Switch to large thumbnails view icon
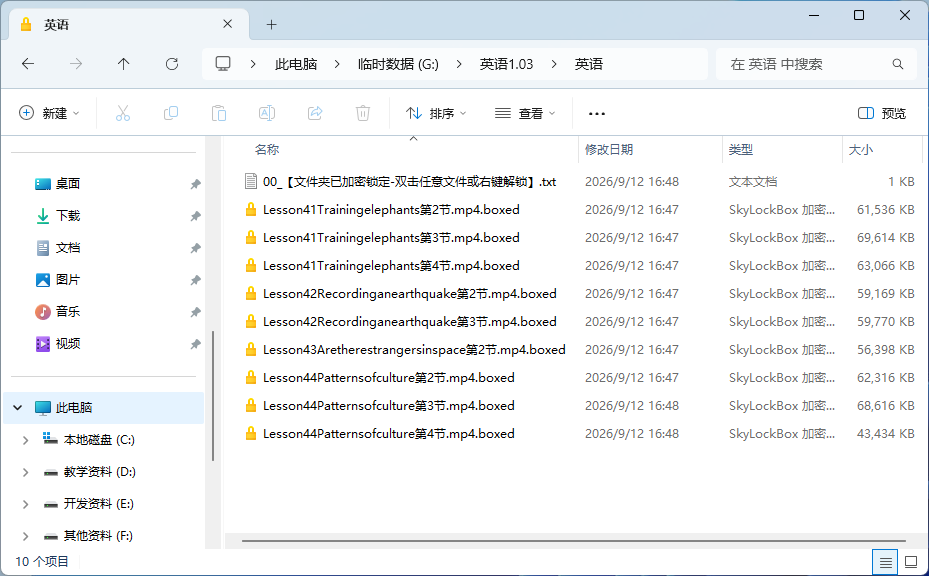The image size is (929, 576). [911, 562]
